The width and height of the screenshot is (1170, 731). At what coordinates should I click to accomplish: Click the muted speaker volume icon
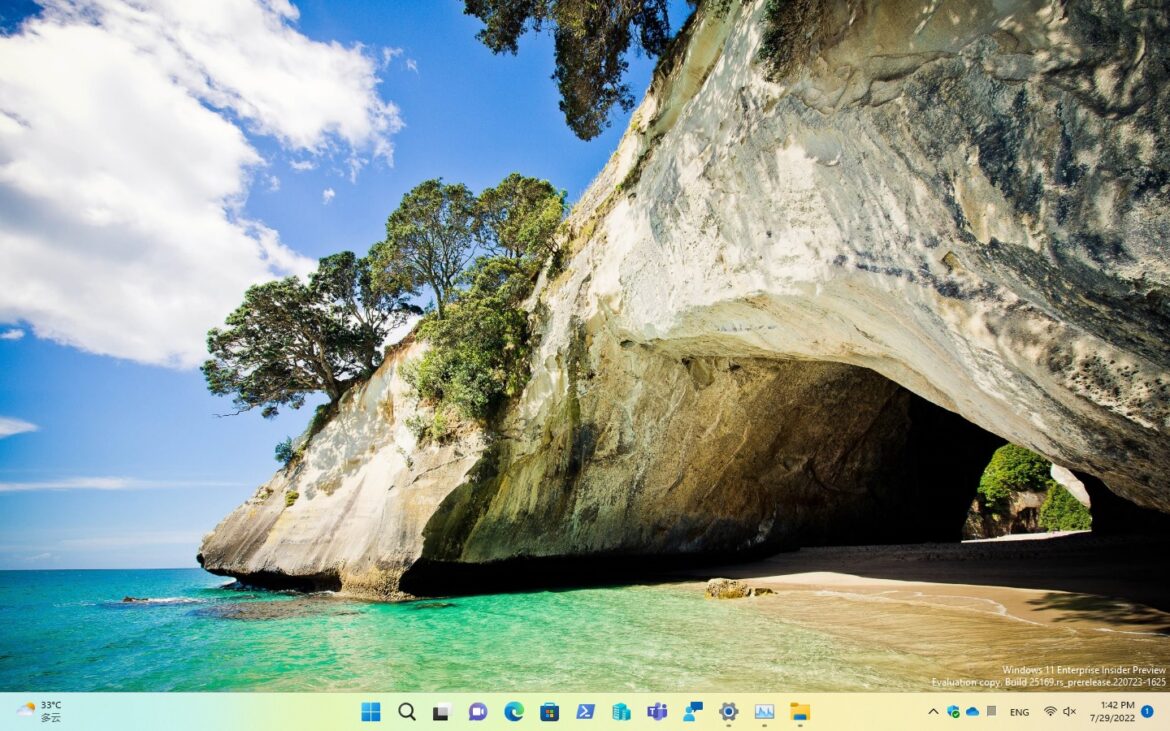click(x=1069, y=711)
